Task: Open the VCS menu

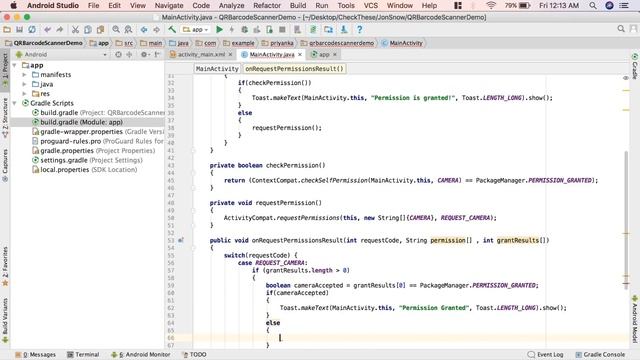Action: pyautogui.click(x=371, y=5)
